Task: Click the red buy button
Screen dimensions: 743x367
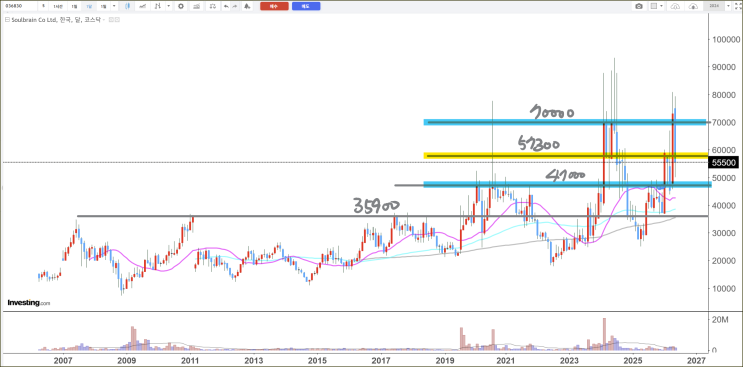Action: [x=274, y=6]
